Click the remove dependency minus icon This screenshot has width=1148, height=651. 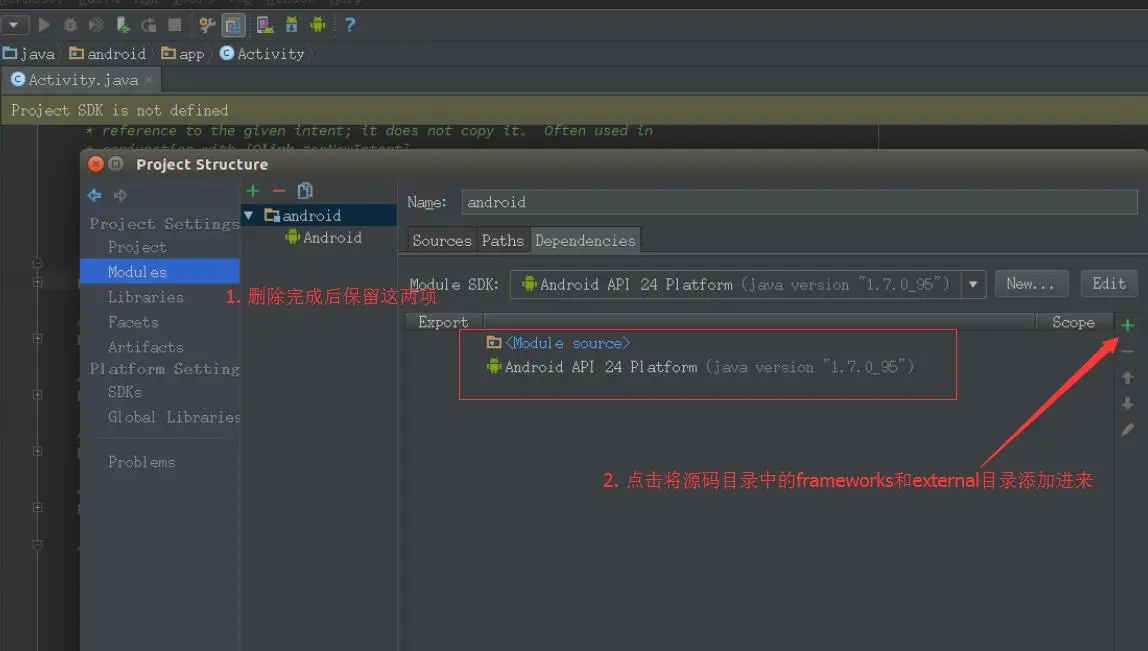pyautogui.click(x=1128, y=351)
